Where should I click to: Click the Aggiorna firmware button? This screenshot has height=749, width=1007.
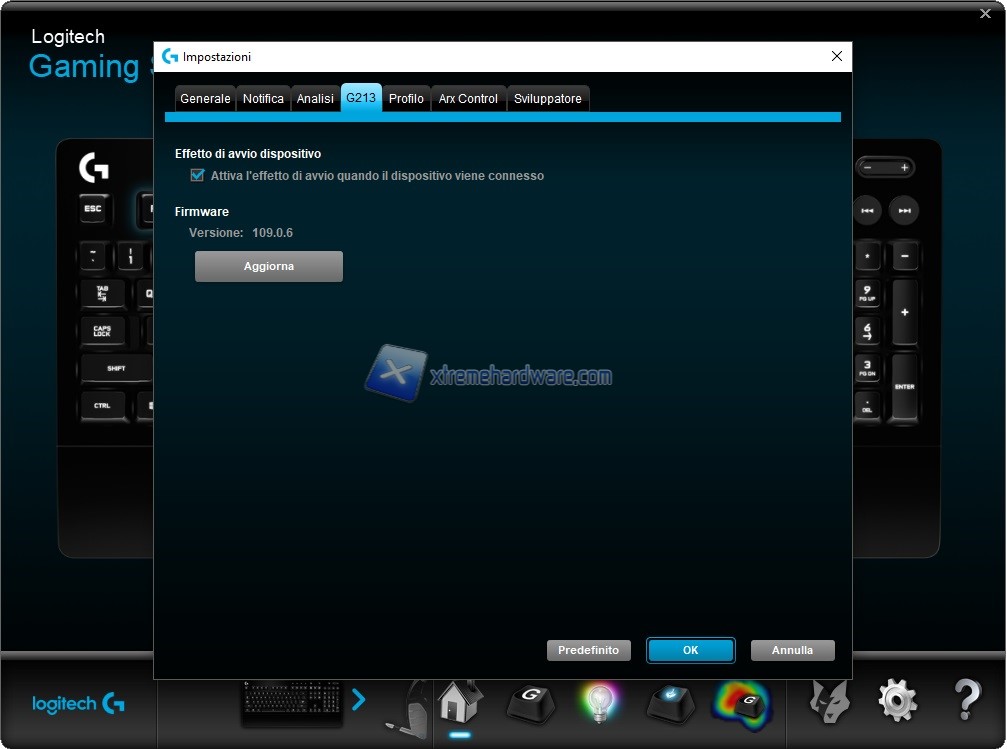coord(268,266)
